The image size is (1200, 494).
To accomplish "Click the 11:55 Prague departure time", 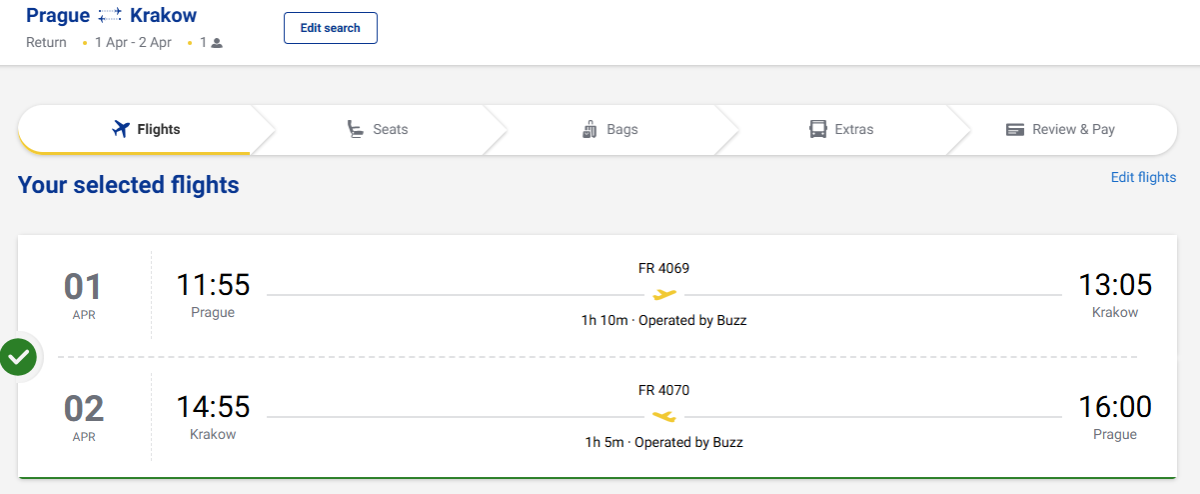I will coord(213,285).
